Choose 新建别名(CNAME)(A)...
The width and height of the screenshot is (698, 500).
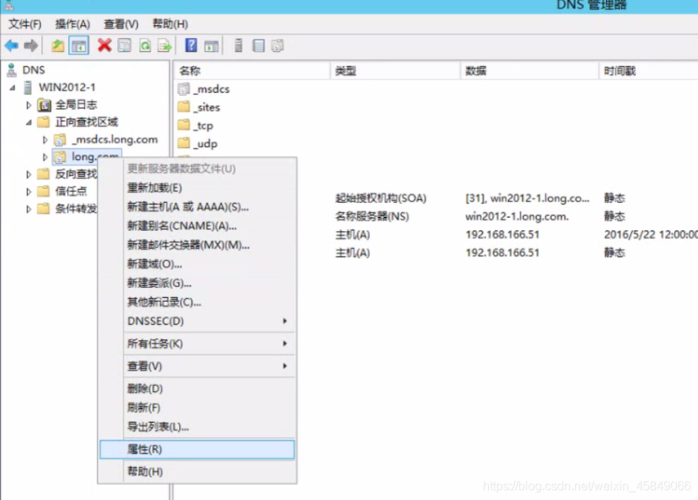tap(198, 226)
